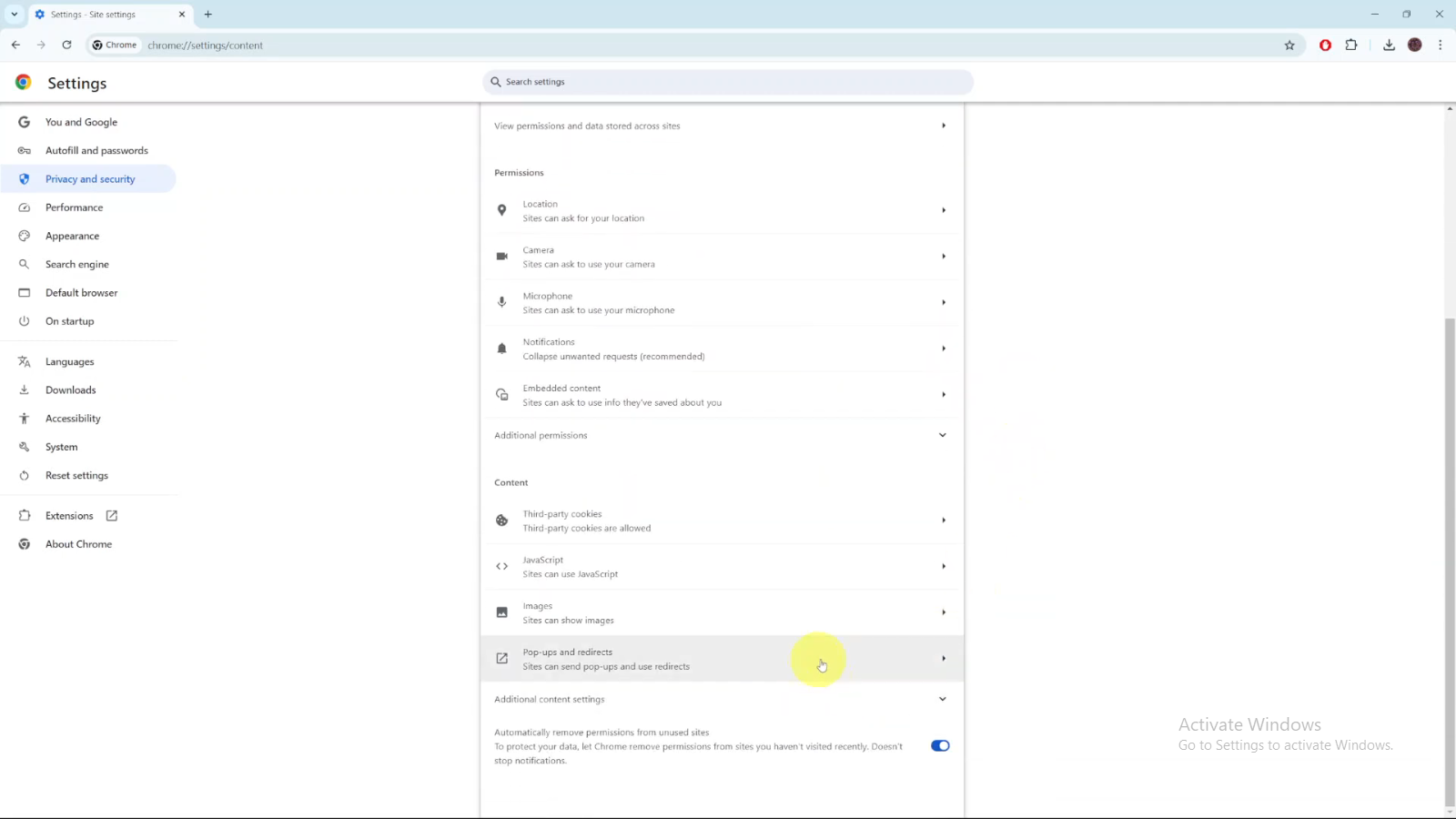
Task: Open JavaScript row arrow
Action: [944, 566]
